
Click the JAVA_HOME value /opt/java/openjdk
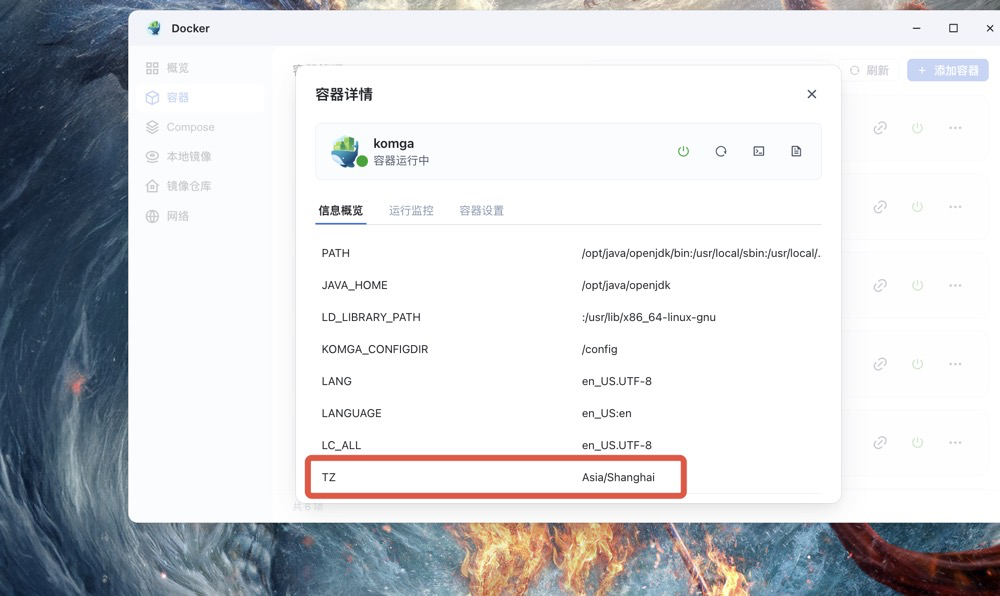coord(626,285)
